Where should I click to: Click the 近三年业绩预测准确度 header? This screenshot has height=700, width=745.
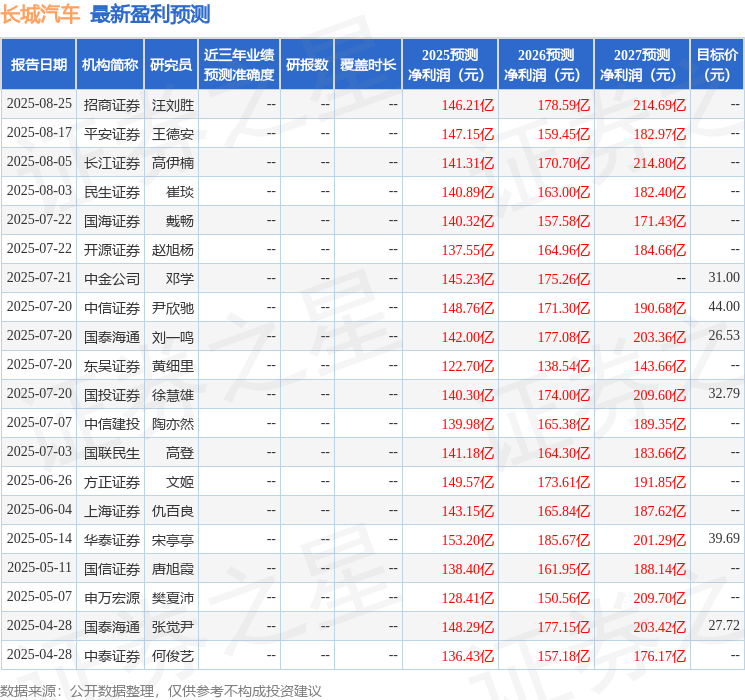coord(239,65)
